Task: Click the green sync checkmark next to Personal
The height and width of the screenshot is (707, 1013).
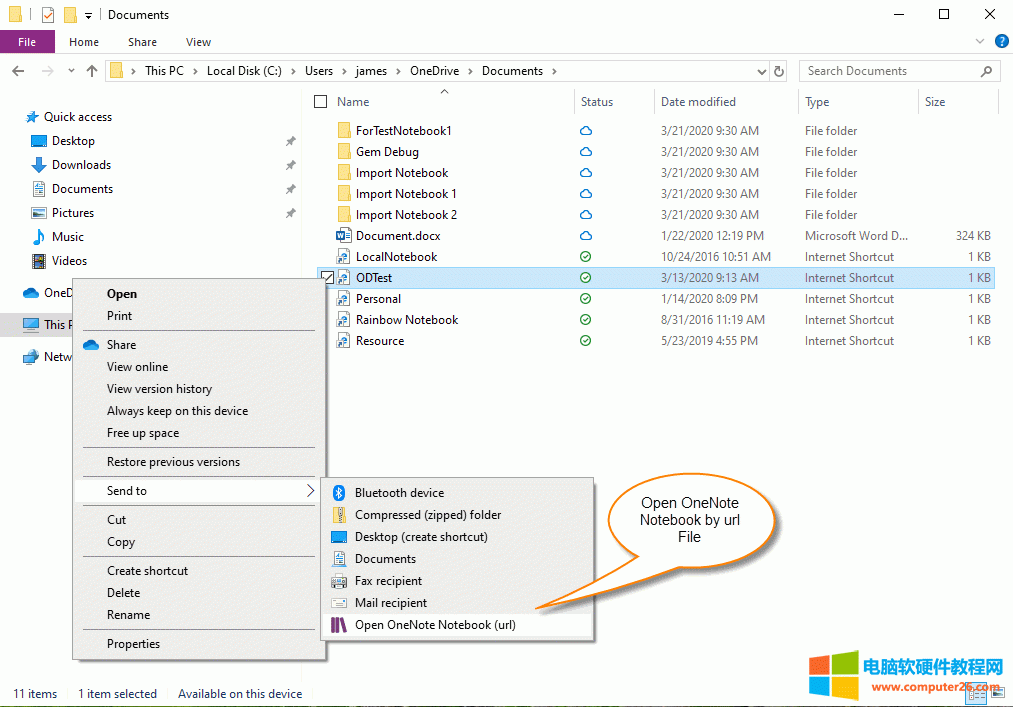Action: tap(585, 298)
